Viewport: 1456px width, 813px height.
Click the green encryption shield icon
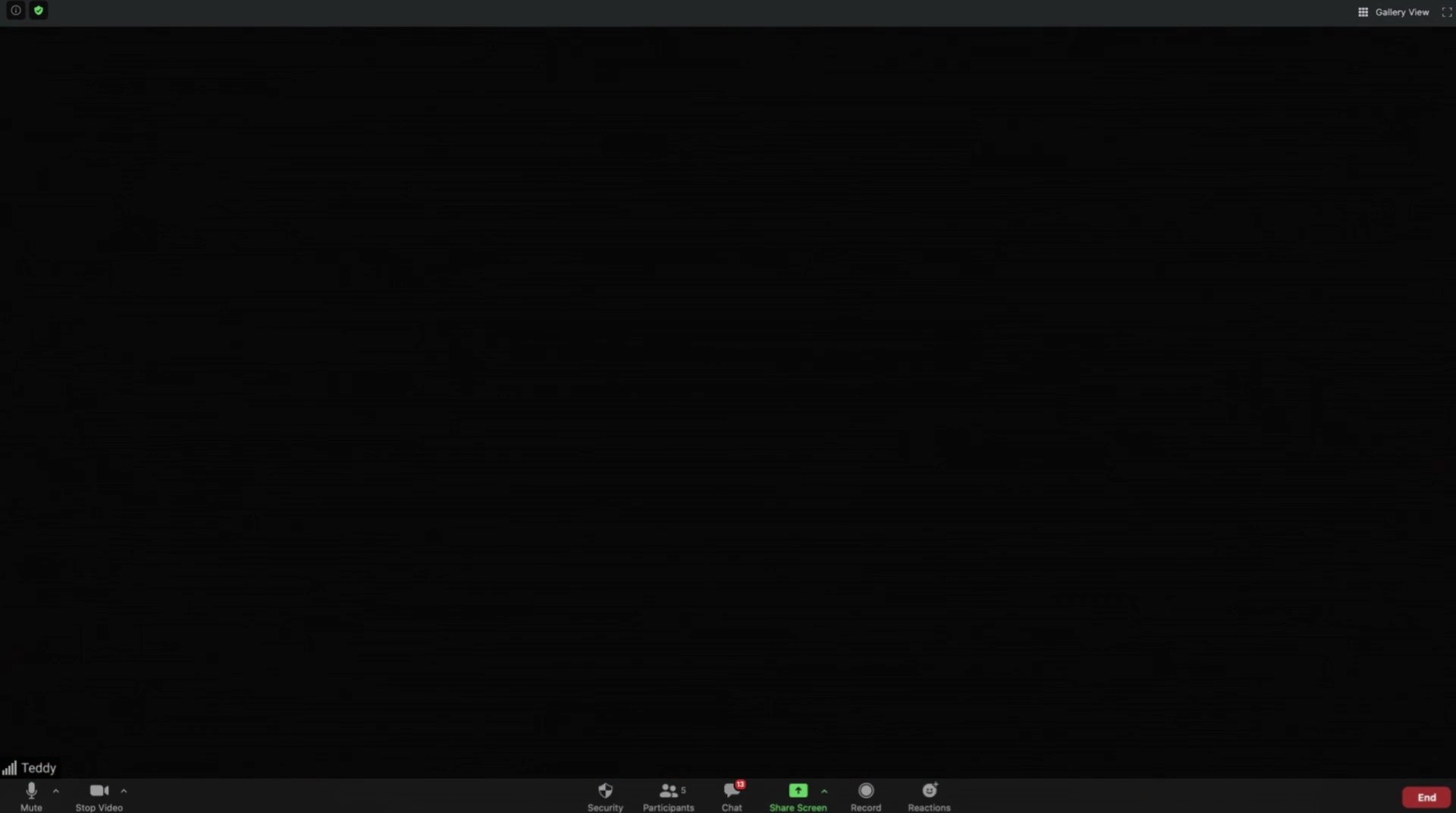(39, 11)
